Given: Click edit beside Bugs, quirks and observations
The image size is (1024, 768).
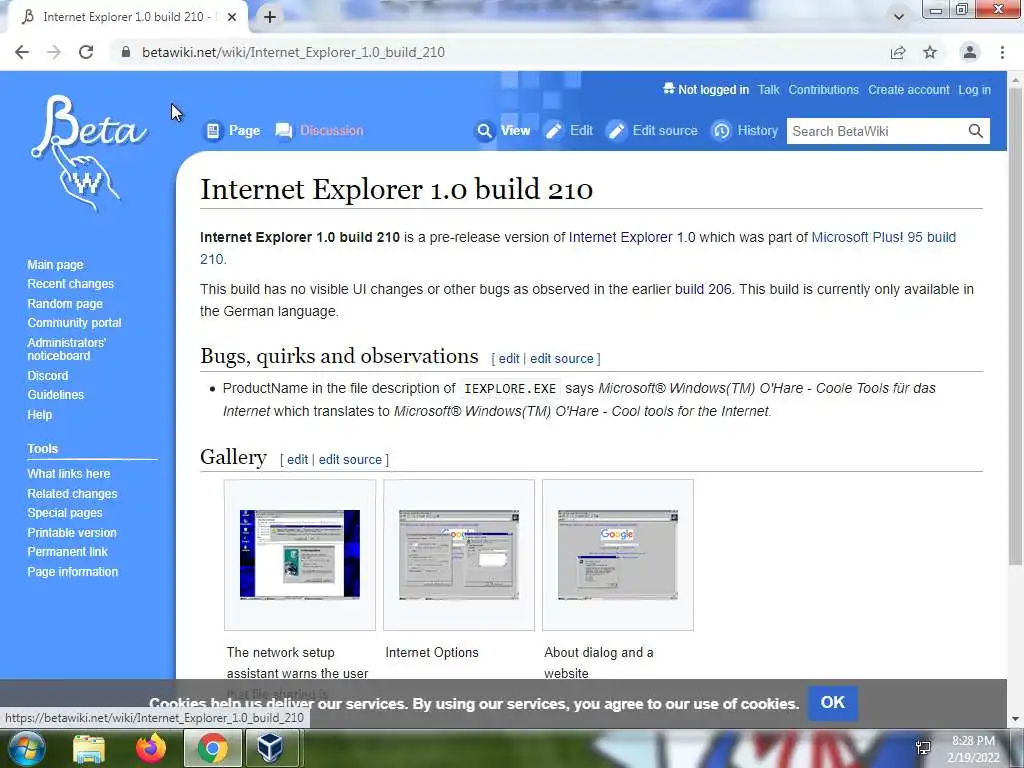Looking at the screenshot, I should (x=509, y=359).
